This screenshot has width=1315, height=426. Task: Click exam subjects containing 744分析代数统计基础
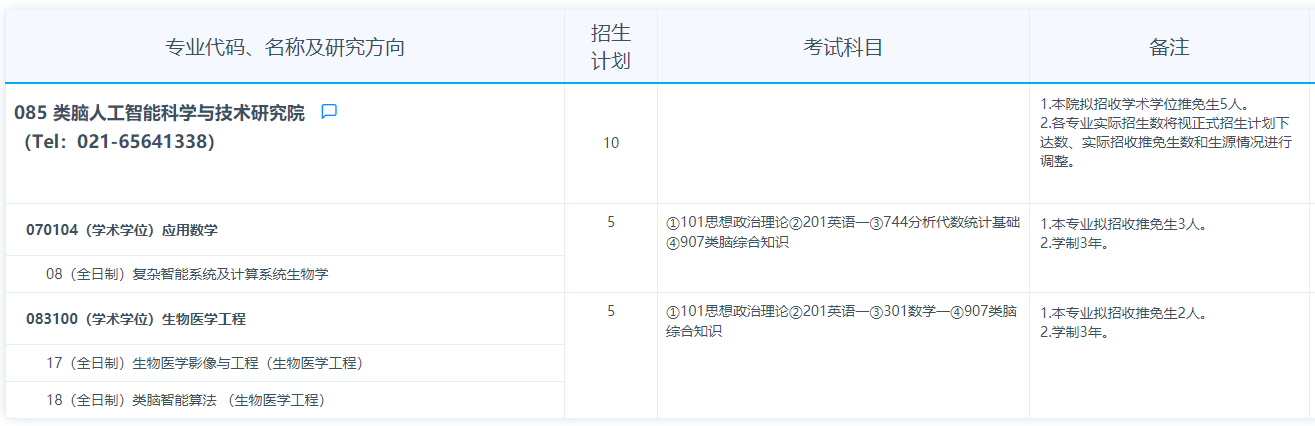(x=842, y=232)
